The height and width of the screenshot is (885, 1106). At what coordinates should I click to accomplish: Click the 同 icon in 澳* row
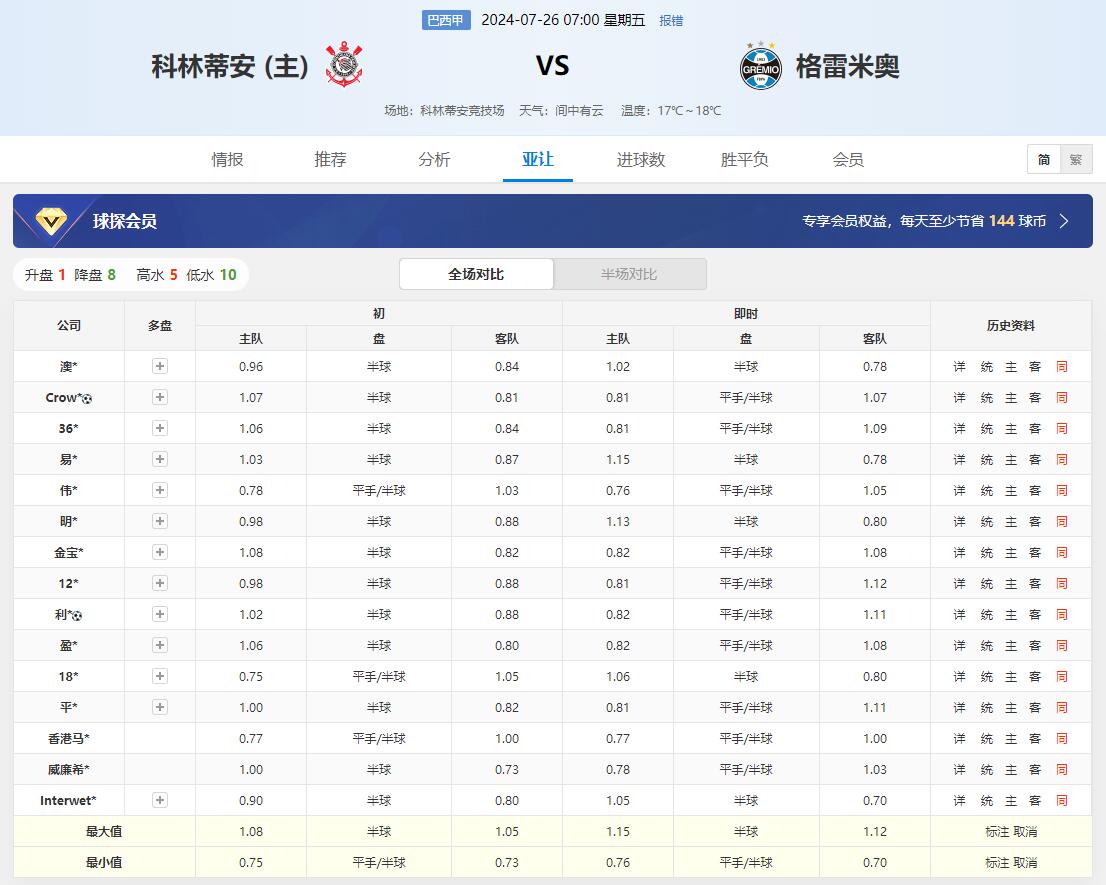1061,367
